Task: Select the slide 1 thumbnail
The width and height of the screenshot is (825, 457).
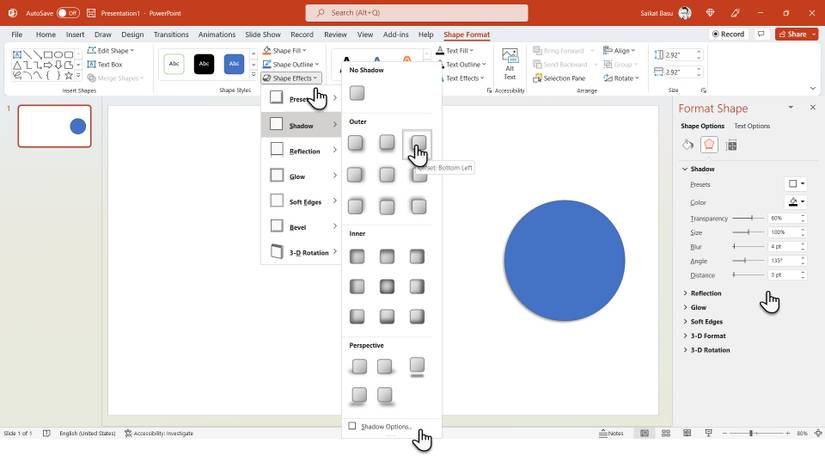Action: (x=55, y=126)
